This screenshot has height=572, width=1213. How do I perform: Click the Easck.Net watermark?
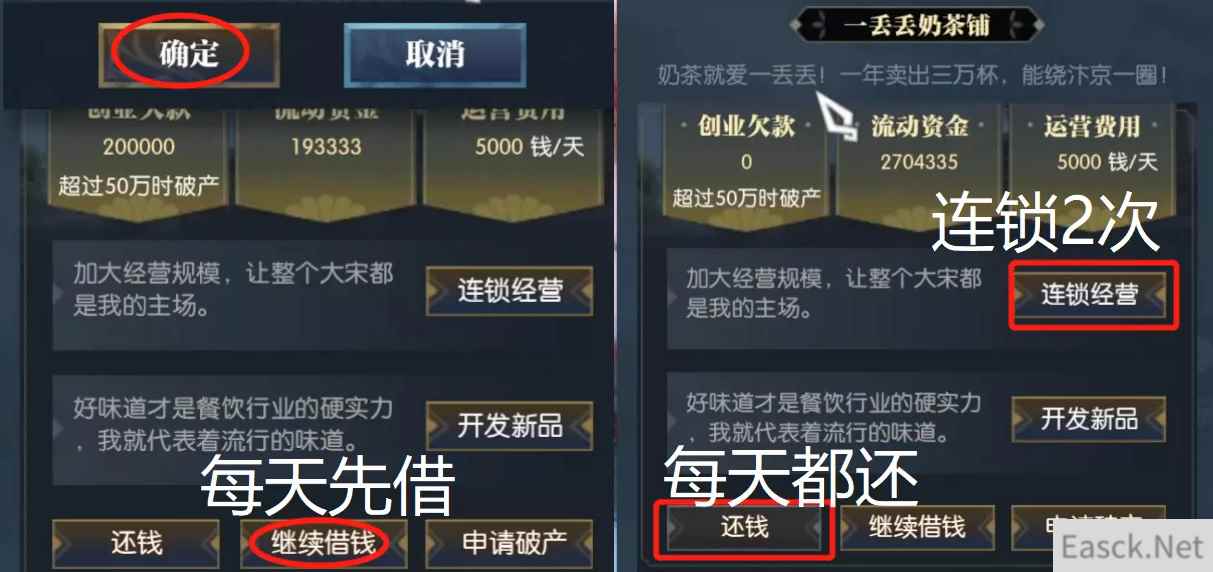1132,547
